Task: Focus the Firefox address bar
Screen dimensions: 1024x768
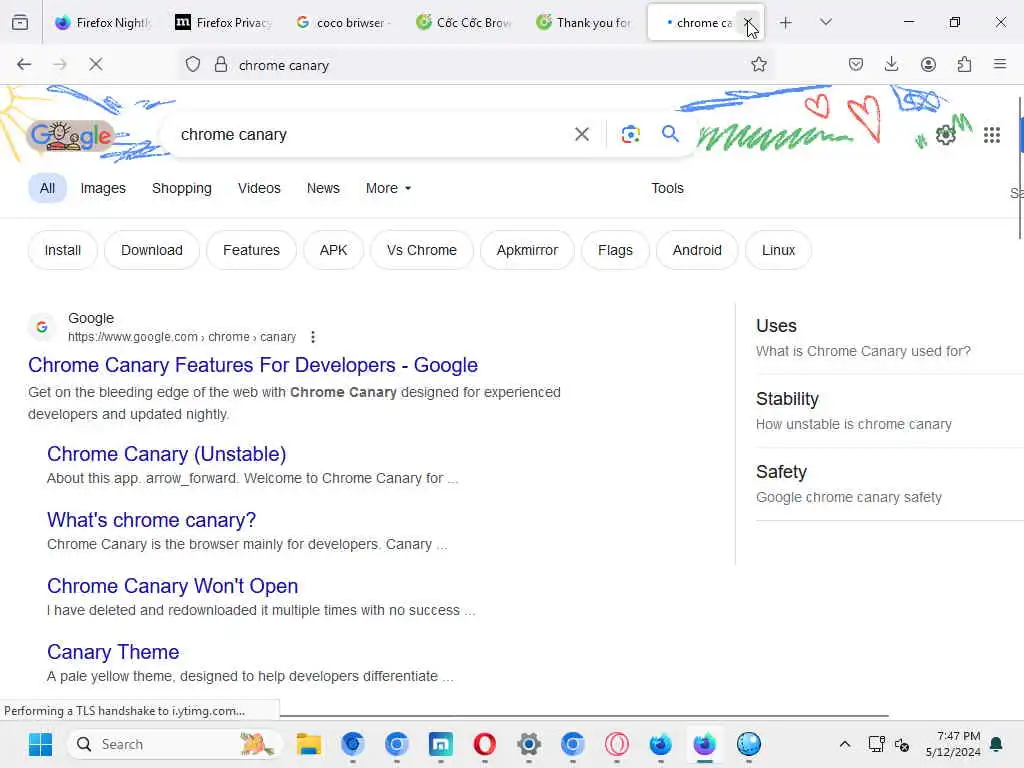Action: click(477, 65)
